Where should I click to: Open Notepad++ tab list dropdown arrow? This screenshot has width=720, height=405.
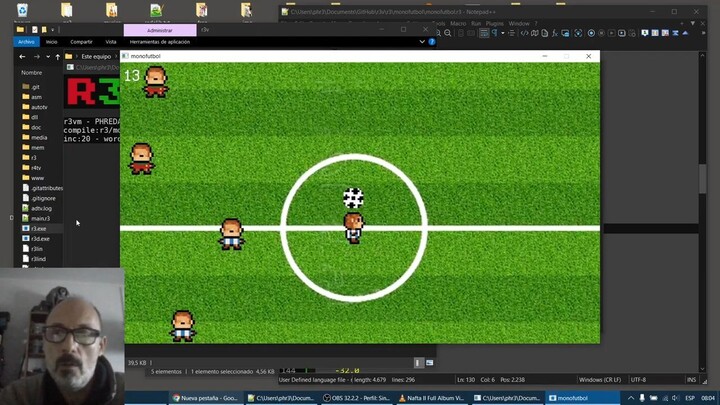692,23
